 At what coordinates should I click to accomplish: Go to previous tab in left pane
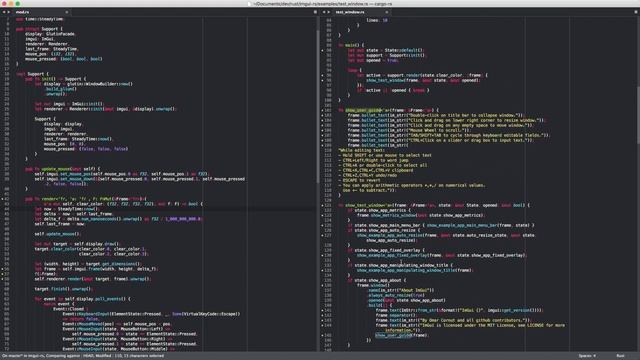pyautogui.click(x=4, y=12)
